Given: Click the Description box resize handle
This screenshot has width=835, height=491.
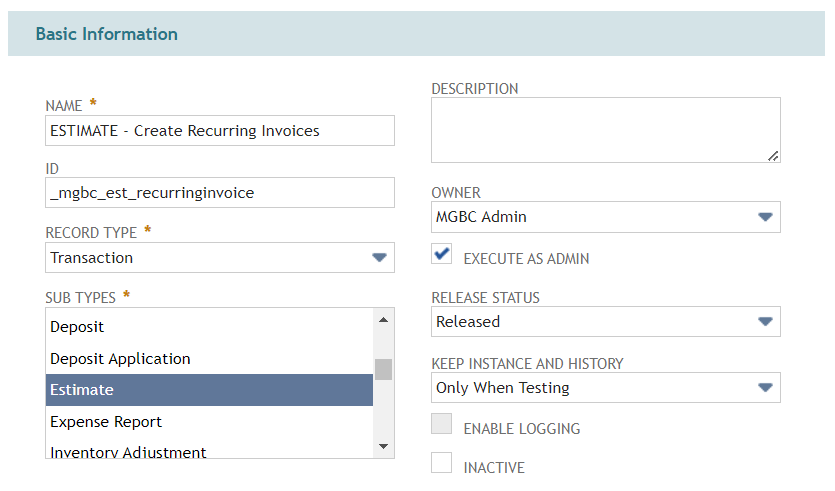Looking at the screenshot, I should pyautogui.click(x=773, y=156).
